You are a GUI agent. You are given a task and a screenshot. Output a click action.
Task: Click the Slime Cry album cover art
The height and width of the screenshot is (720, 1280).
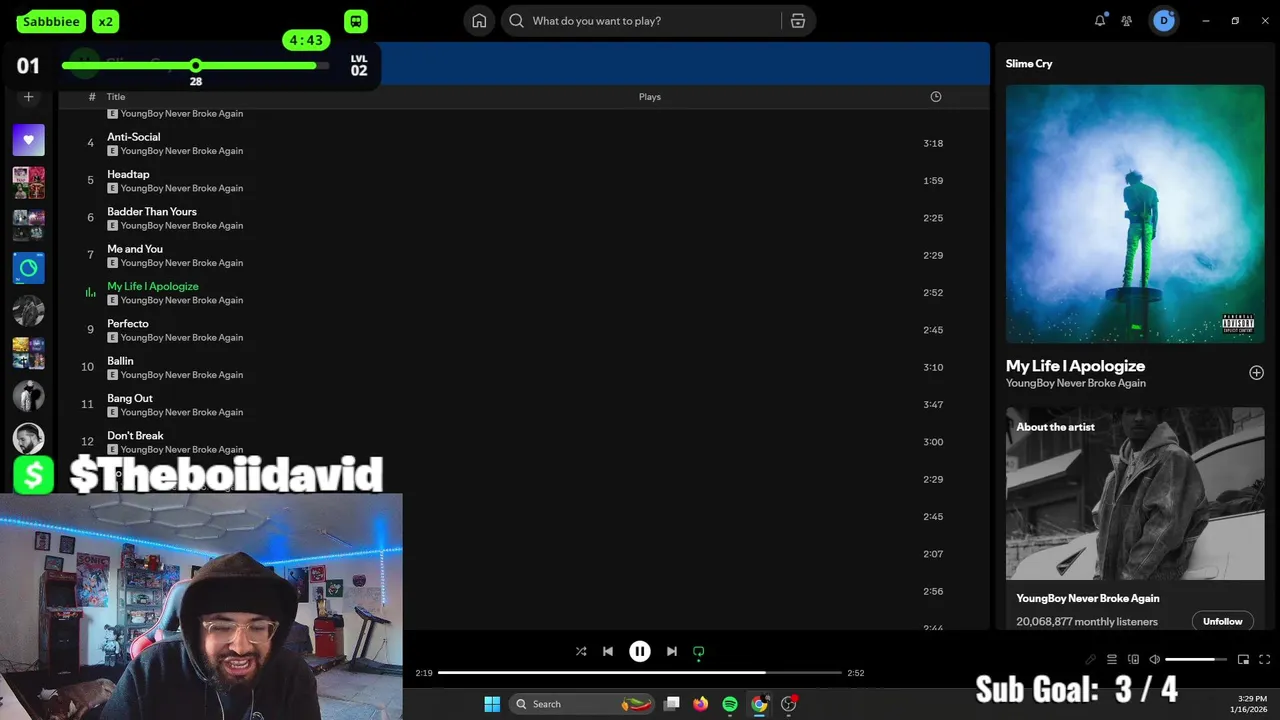(1135, 213)
